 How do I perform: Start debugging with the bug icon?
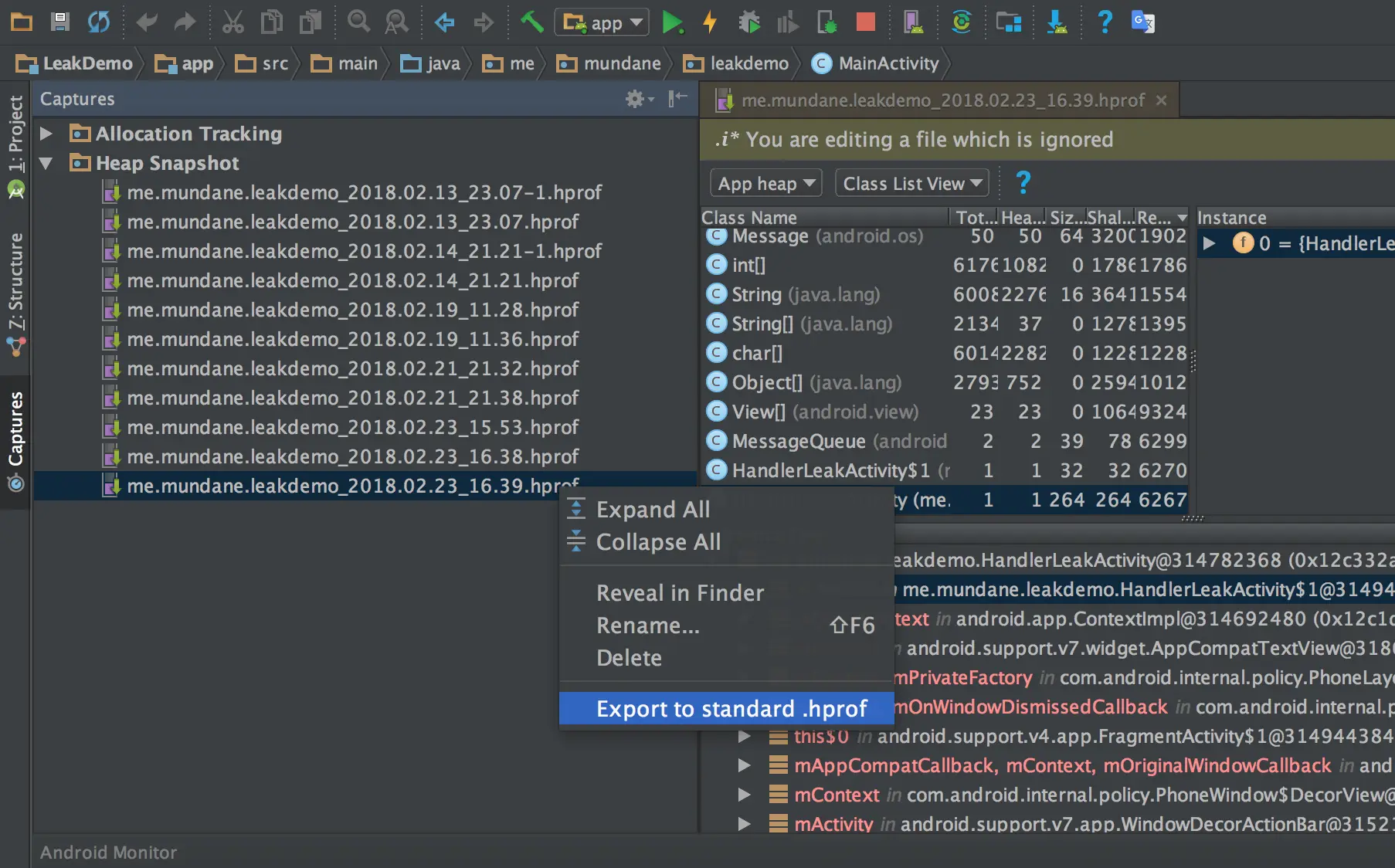pos(748,22)
